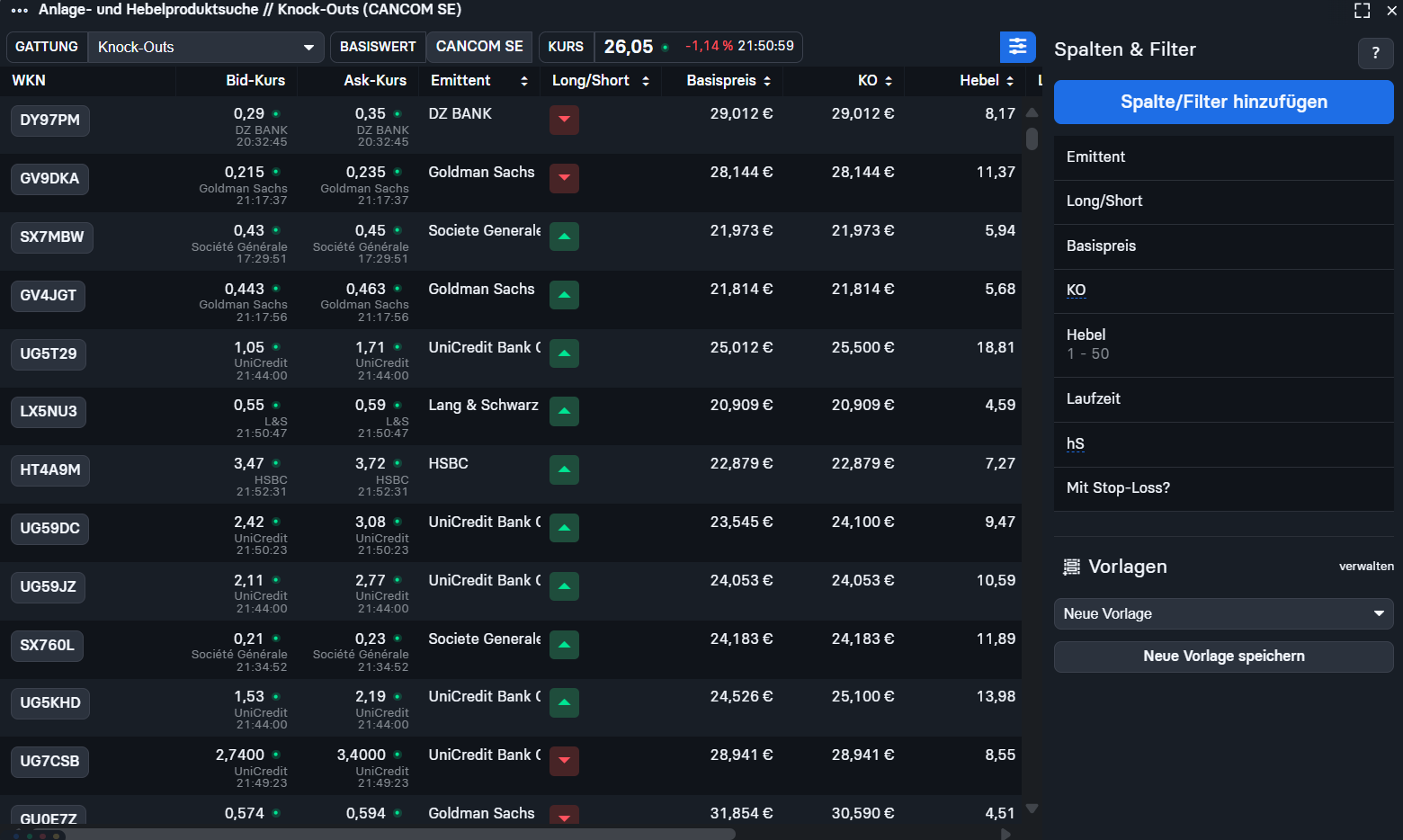Viewport: 1403px width, 840px height.
Task: Click the blue filter settings icon
Action: point(1017,47)
